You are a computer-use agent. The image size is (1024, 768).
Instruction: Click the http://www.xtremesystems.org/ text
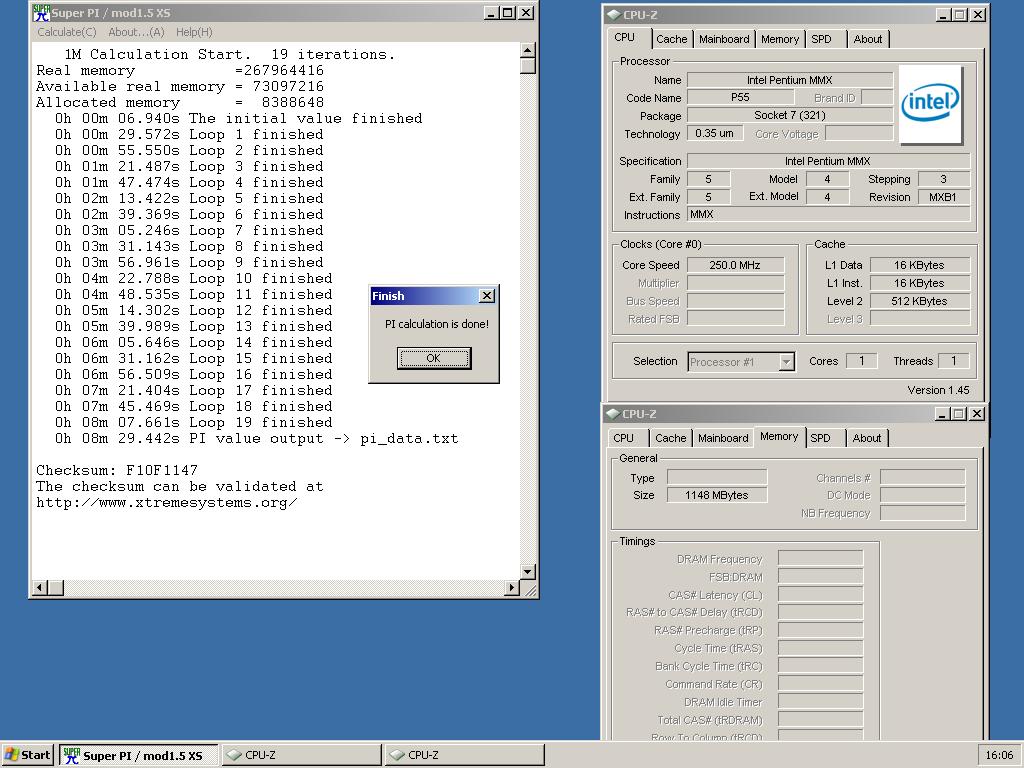click(167, 502)
